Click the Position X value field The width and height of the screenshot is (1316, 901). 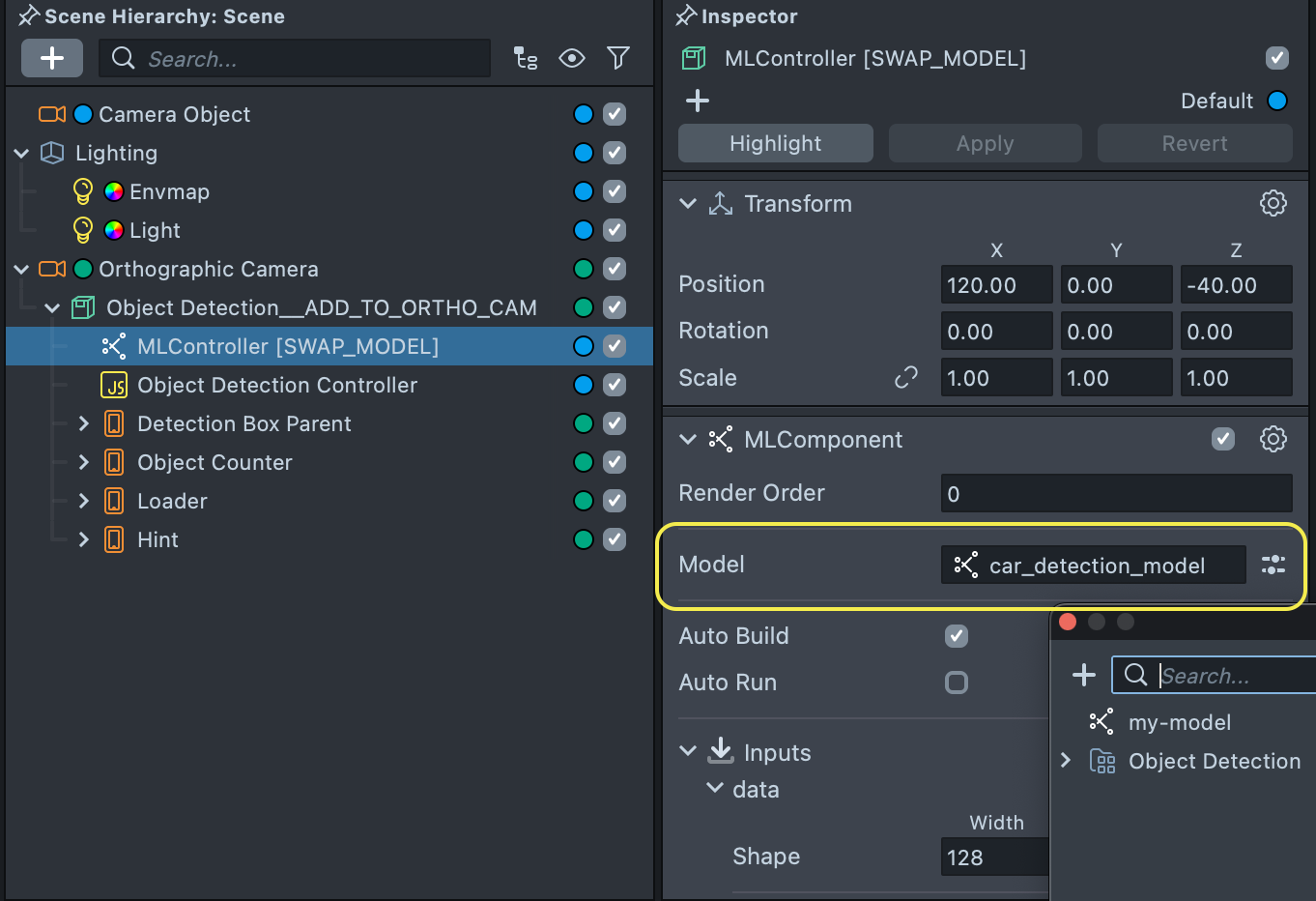tap(996, 285)
